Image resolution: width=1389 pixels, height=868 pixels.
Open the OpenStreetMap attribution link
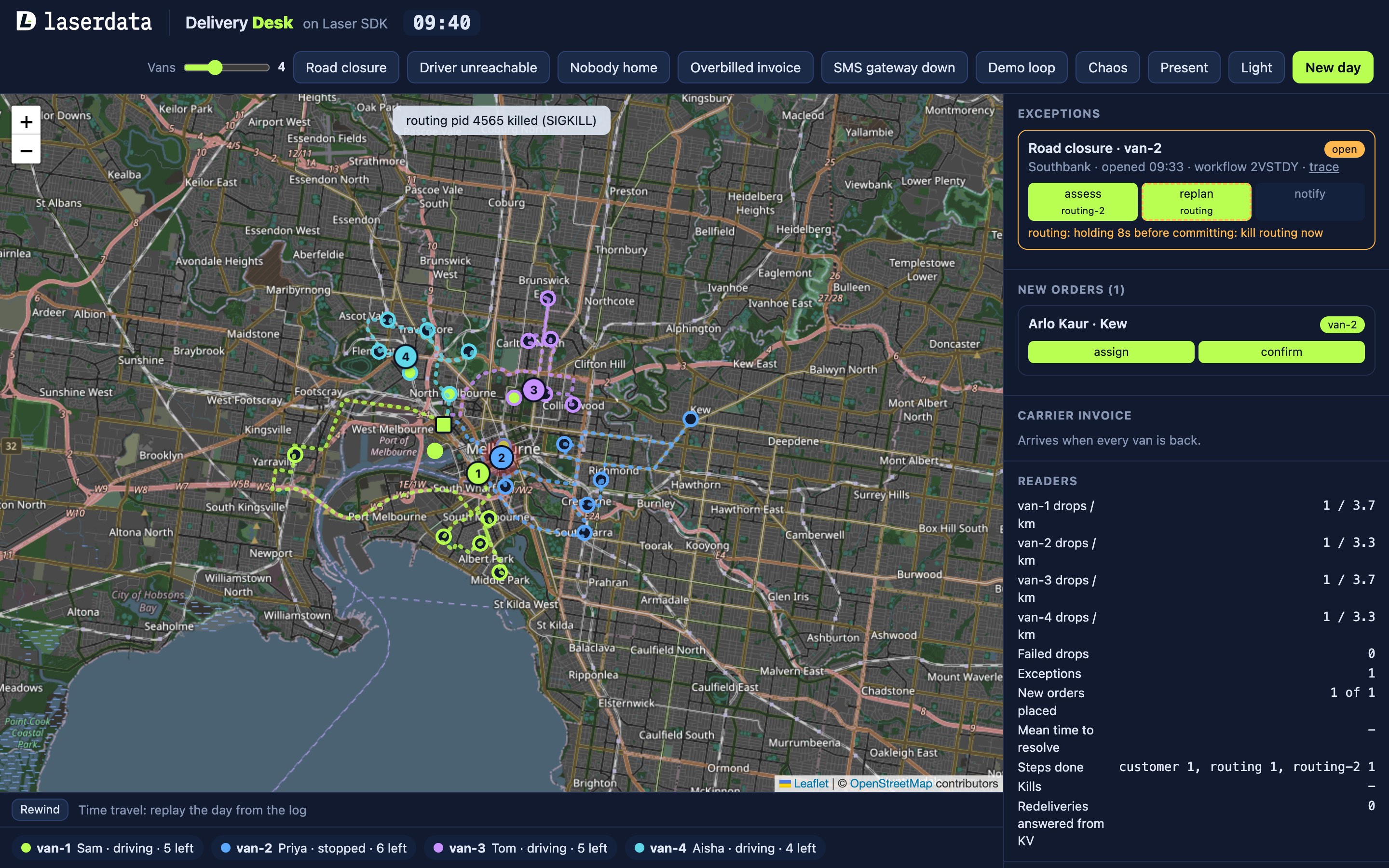coord(891,784)
